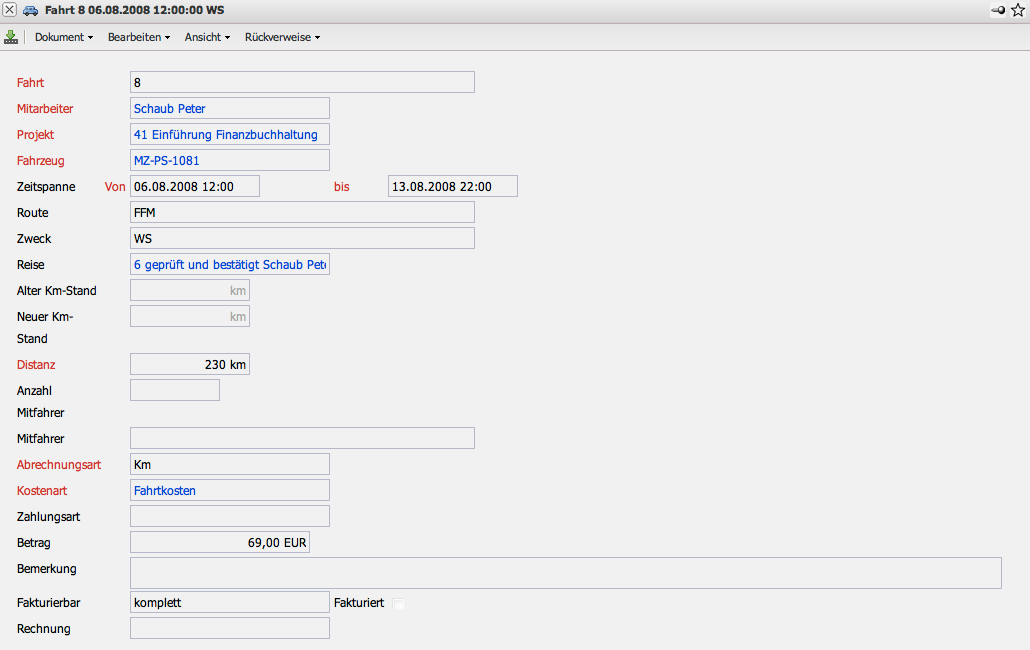Click the blue car icon in title
Image resolution: width=1030 pixels, height=650 pixels.
[x=30, y=10]
